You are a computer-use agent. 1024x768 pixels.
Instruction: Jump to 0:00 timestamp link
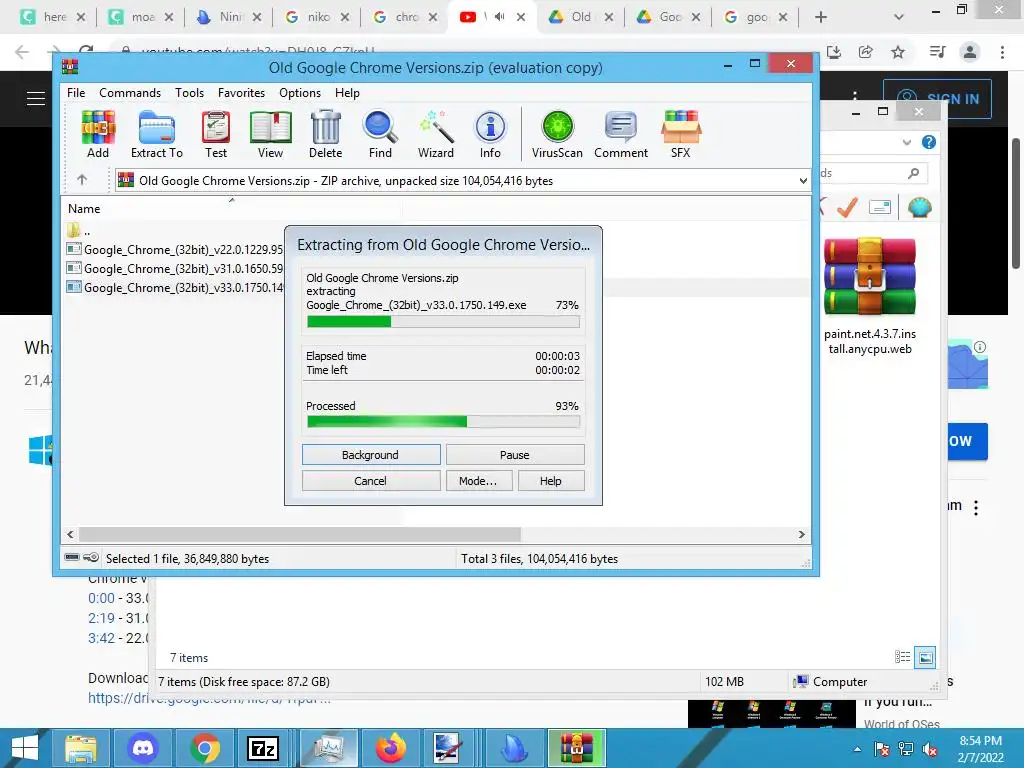pos(101,598)
